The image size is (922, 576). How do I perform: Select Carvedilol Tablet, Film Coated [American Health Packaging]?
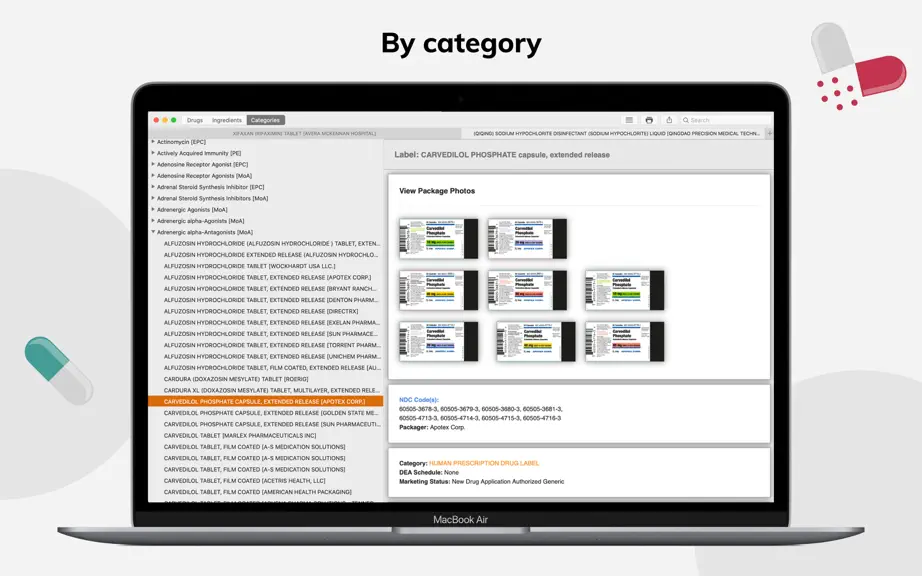click(266, 492)
